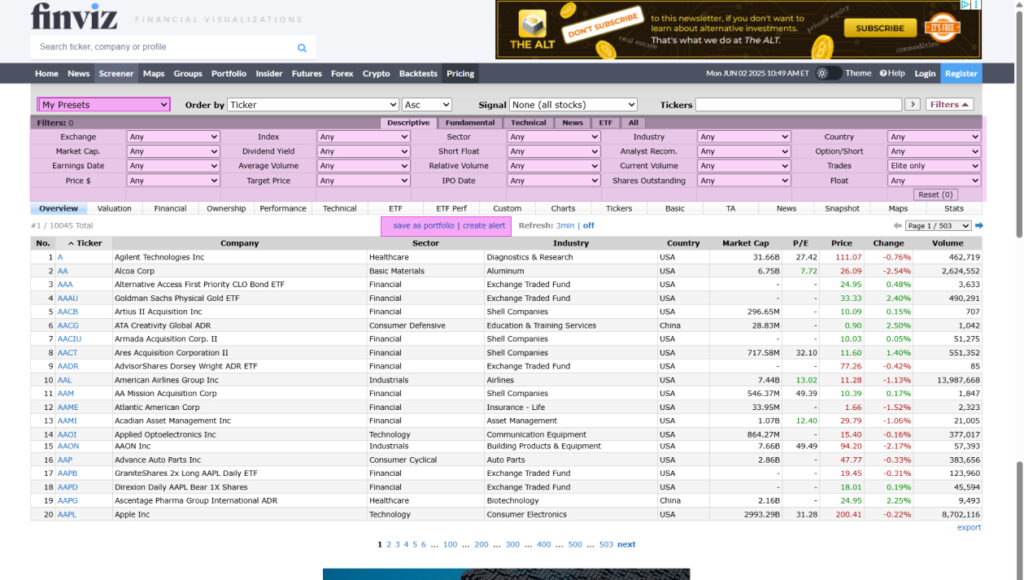
Task: Click the Register button
Action: pyautogui.click(x=961, y=73)
